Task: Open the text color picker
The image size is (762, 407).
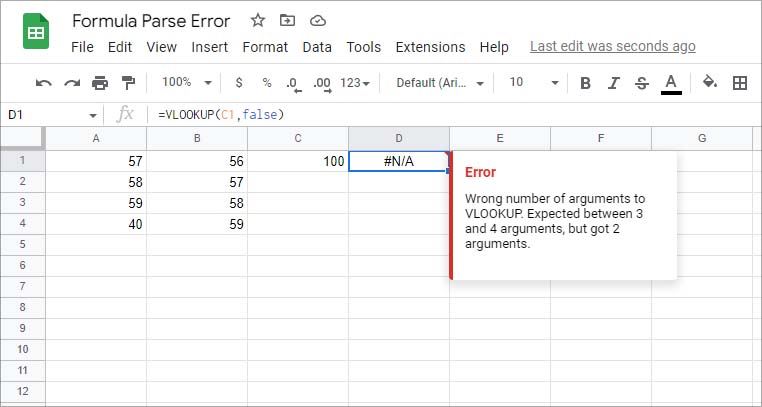Action: click(x=671, y=84)
